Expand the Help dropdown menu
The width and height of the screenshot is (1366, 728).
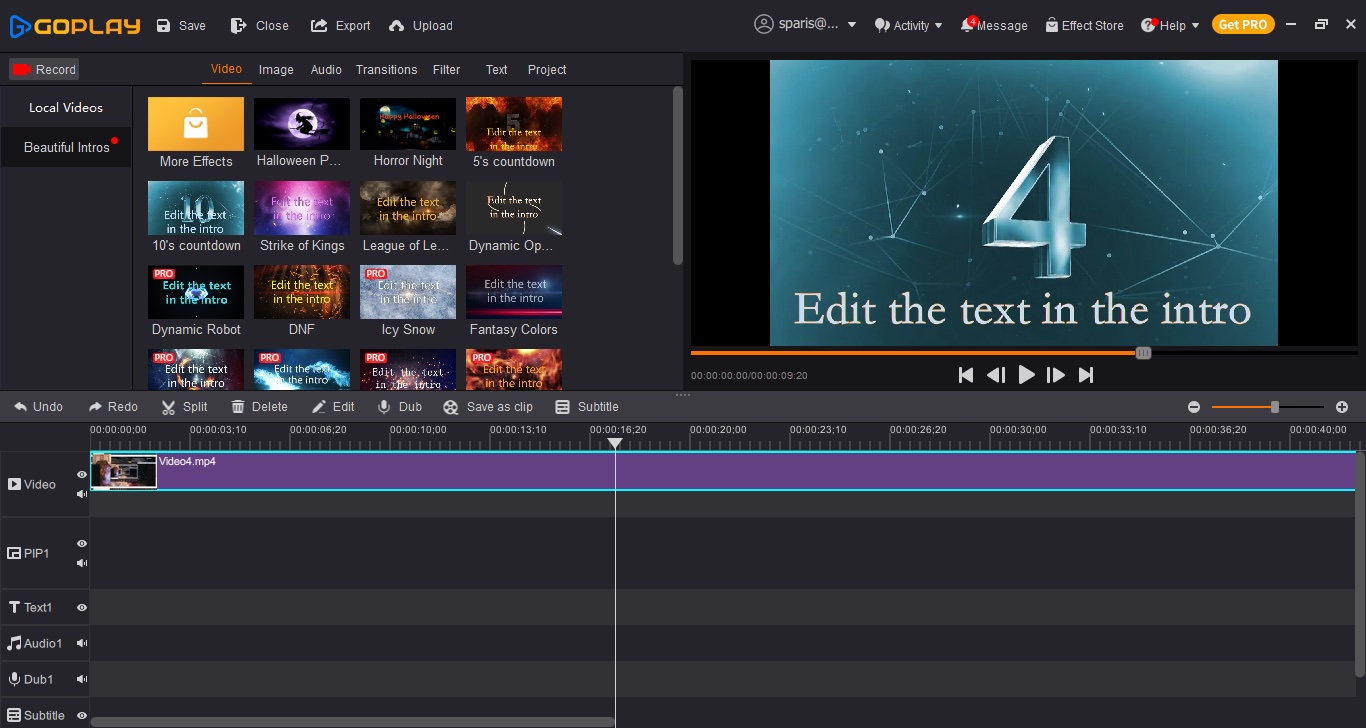(1170, 25)
